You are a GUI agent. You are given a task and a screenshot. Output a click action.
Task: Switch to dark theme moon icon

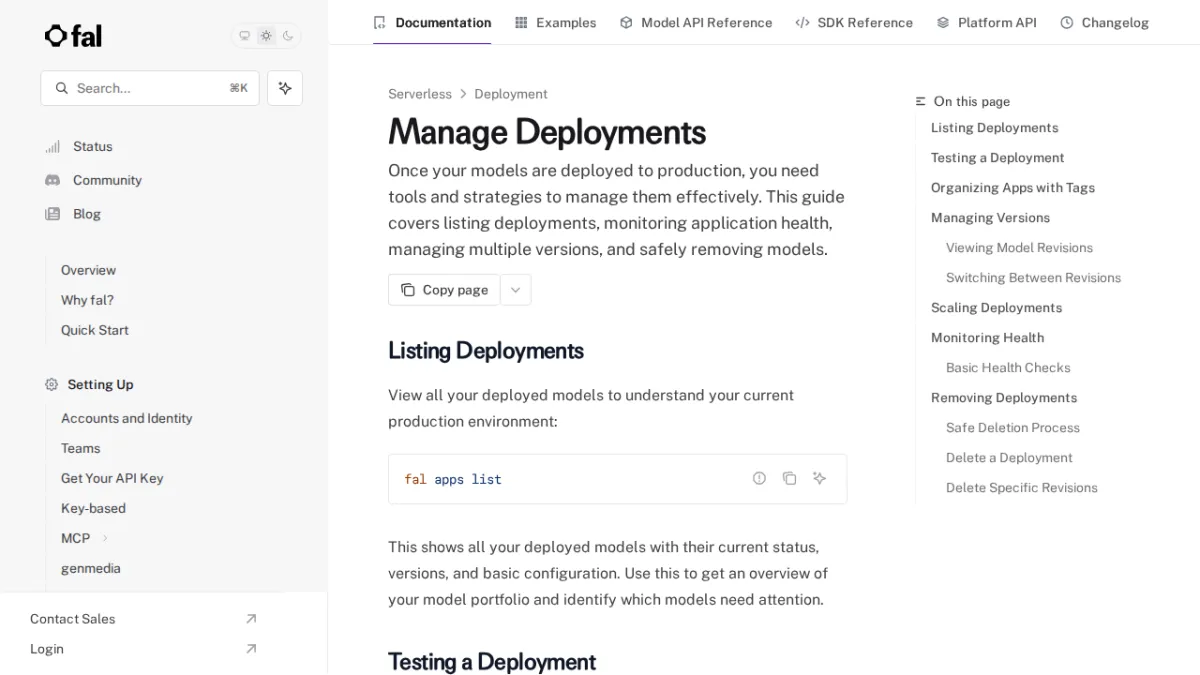click(x=288, y=36)
